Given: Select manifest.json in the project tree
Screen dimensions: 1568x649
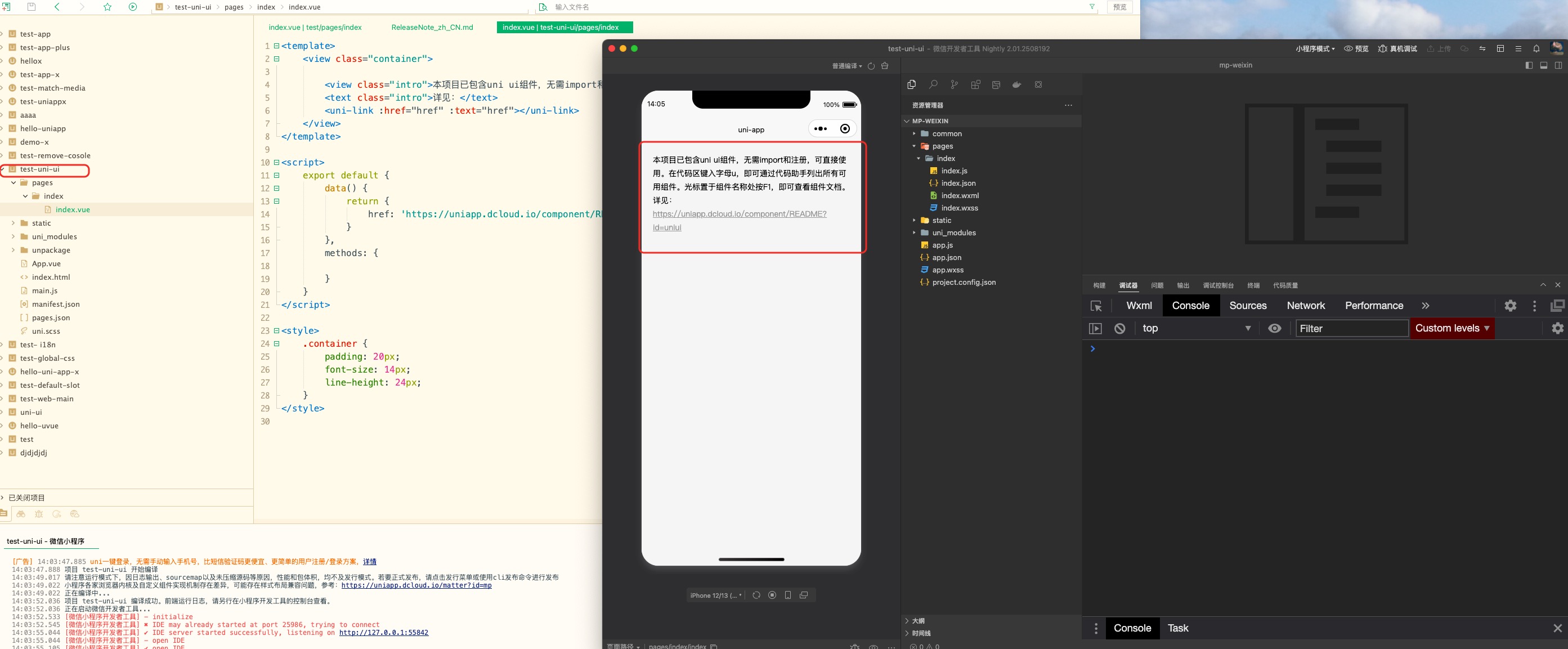Looking at the screenshot, I should click(55, 305).
